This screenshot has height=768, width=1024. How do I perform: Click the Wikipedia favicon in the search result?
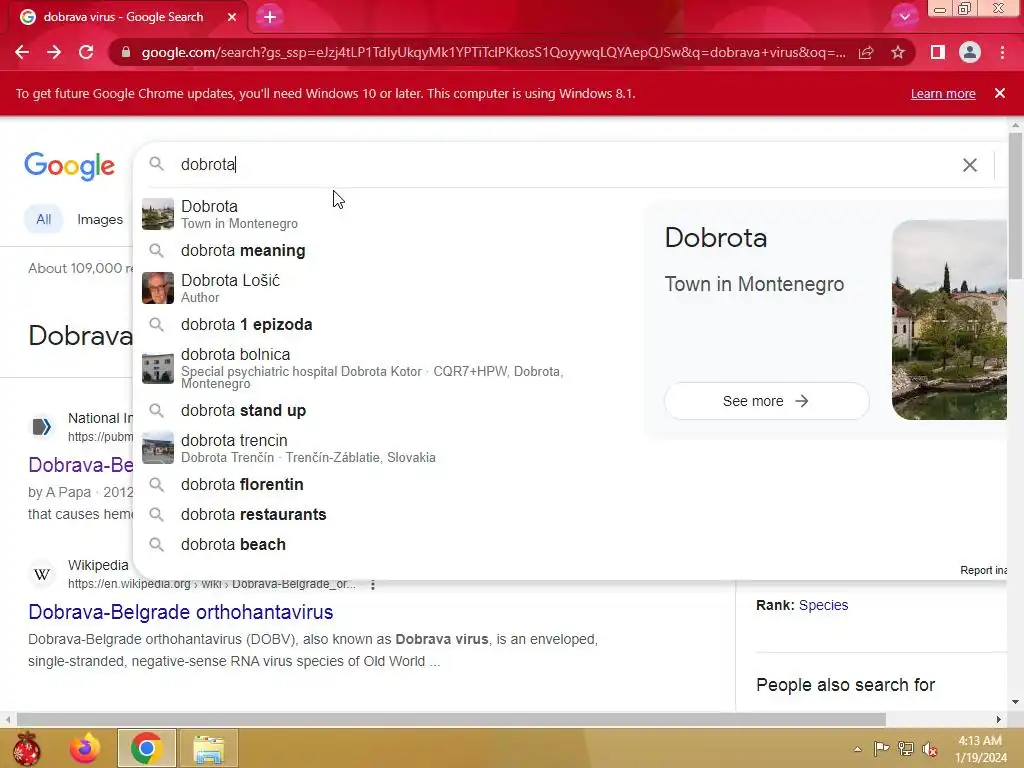42,574
